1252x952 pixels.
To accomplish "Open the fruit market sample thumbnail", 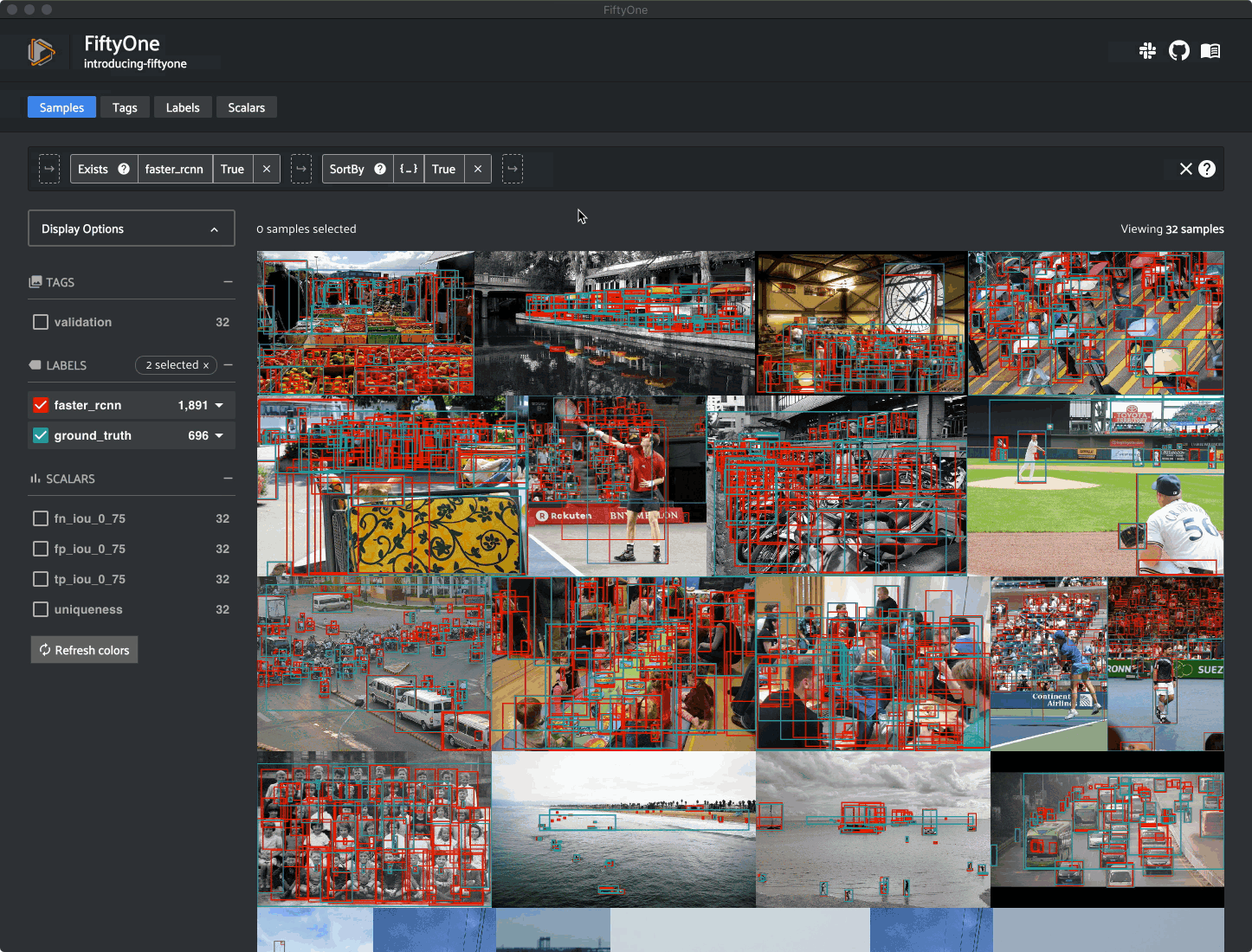I will pos(365,323).
